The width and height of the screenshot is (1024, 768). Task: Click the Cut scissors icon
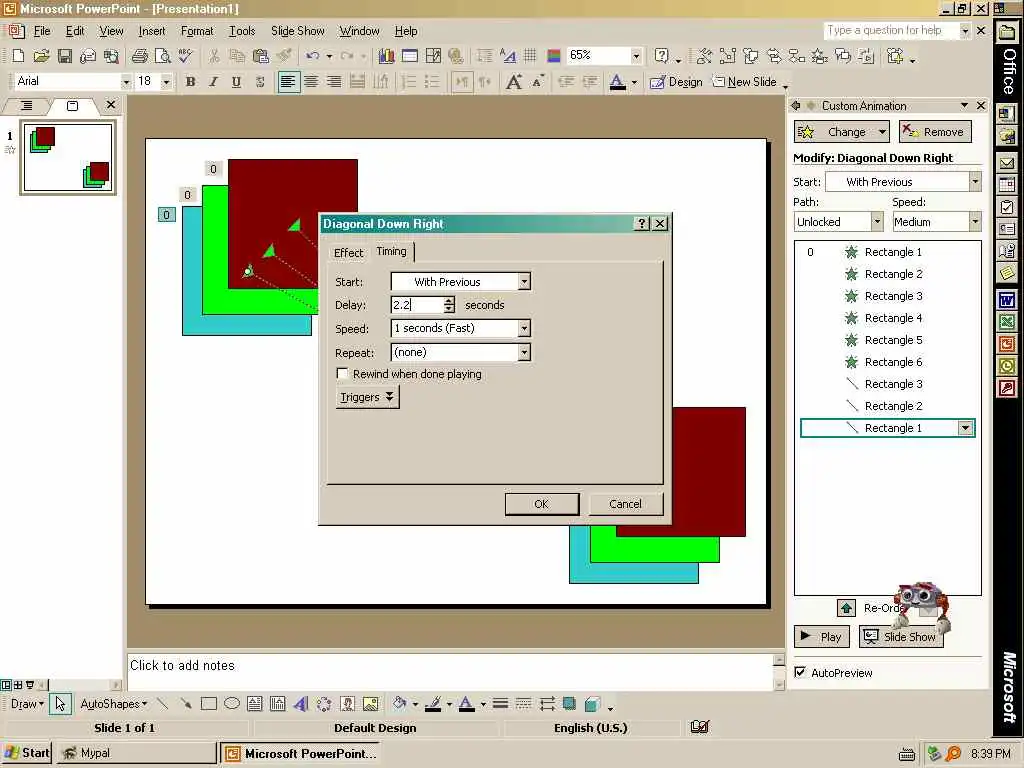click(214, 56)
